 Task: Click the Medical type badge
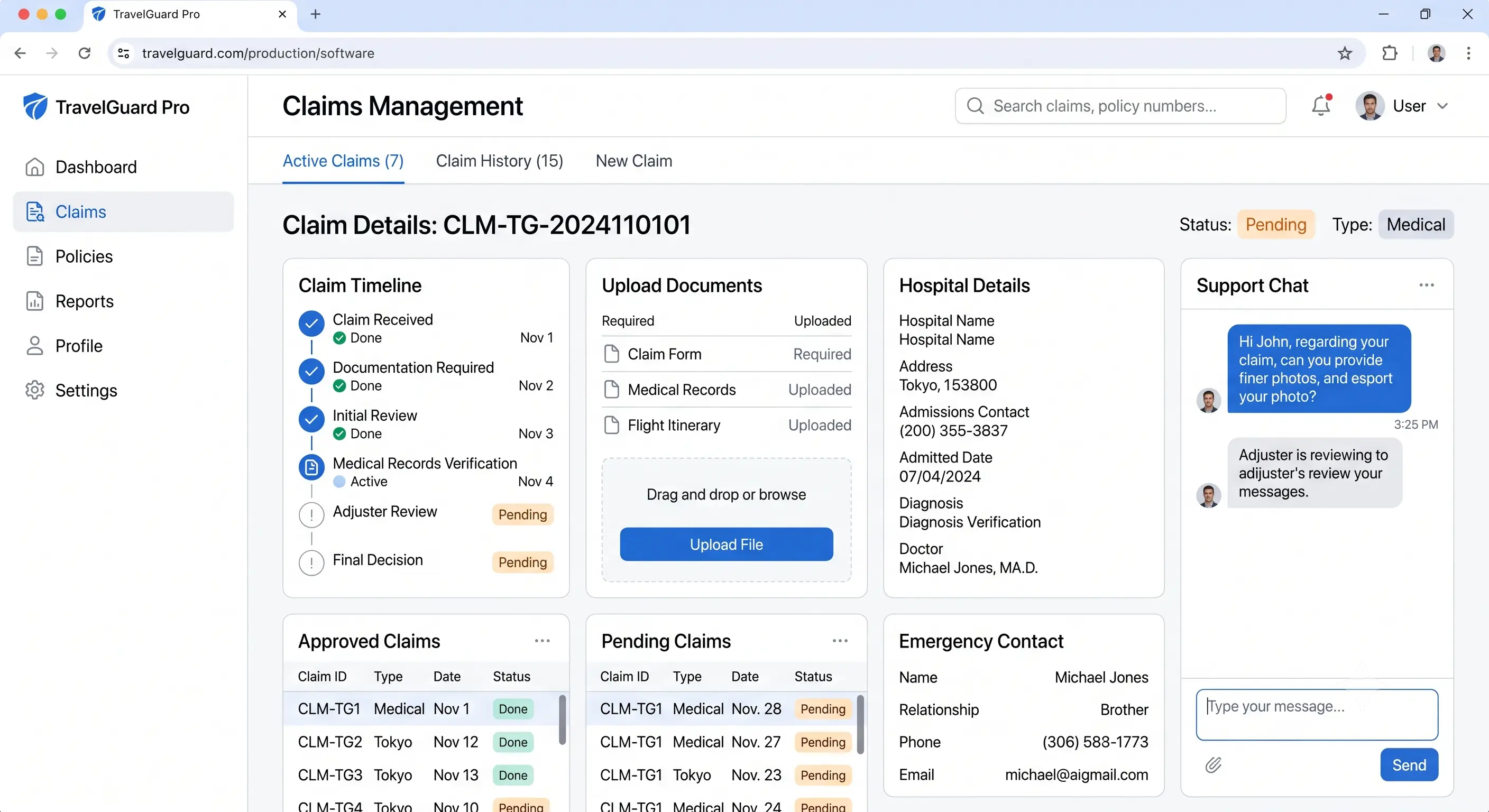pyautogui.click(x=1416, y=224)
